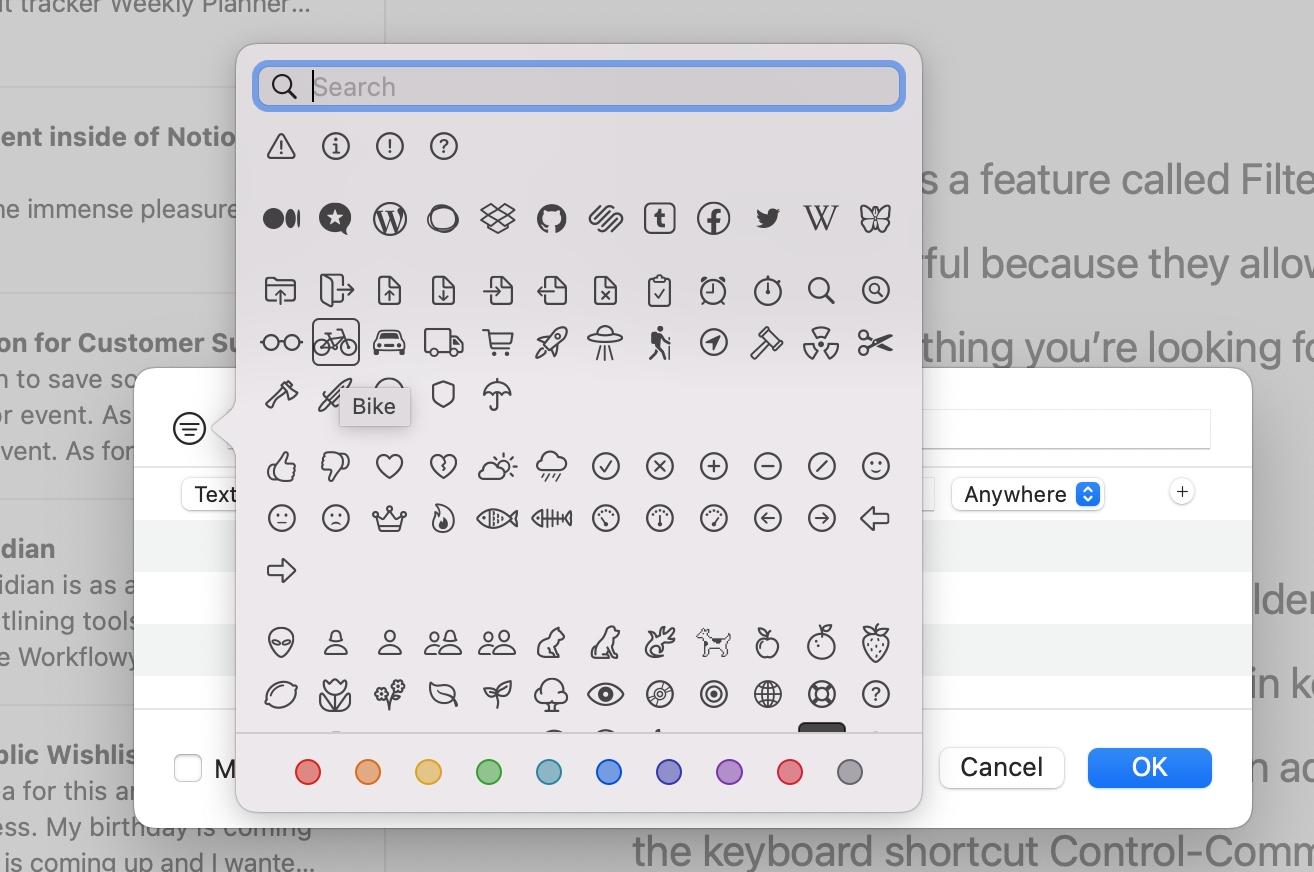Choose the yellow color swatch
Screen dimensions: 1314x872
[428, 772]
